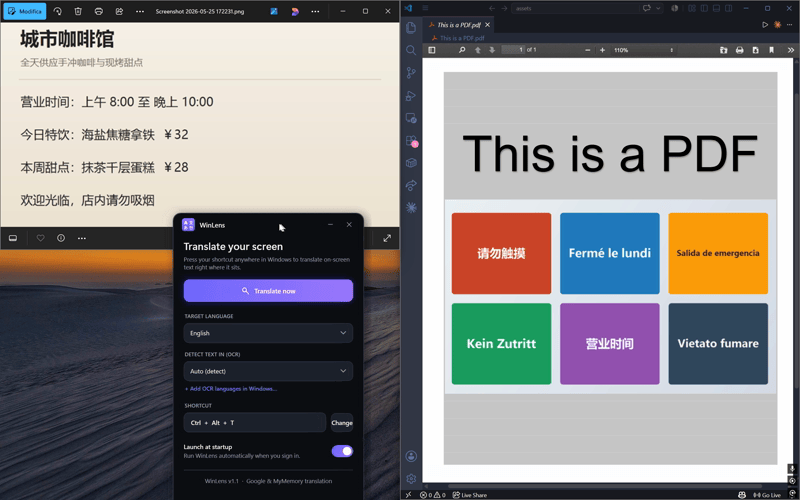Rotate the image in the Photos toolbar
The height and width of the screenshot is (500, 800).
[58, 11]
